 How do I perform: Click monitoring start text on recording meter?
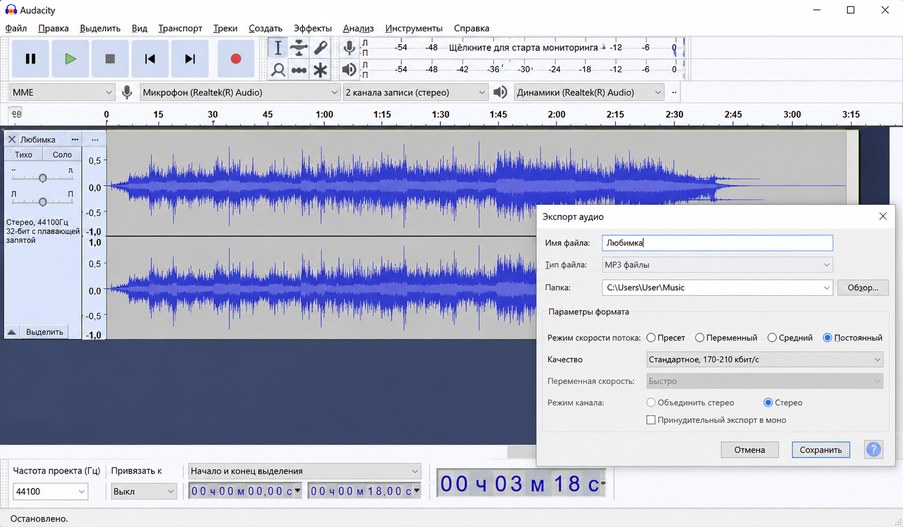(x=523, y=48)
